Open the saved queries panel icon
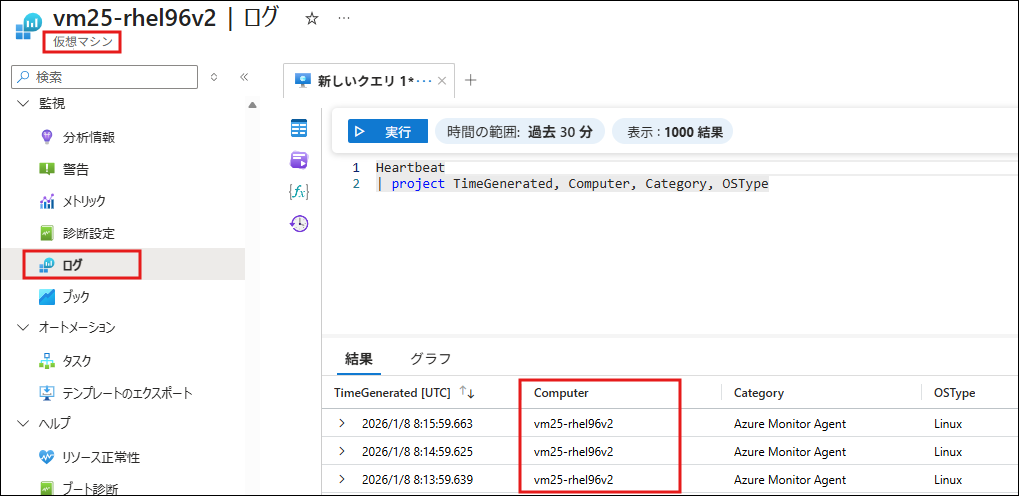This screenshot has height=496, width=1019. tap(300, 160)
